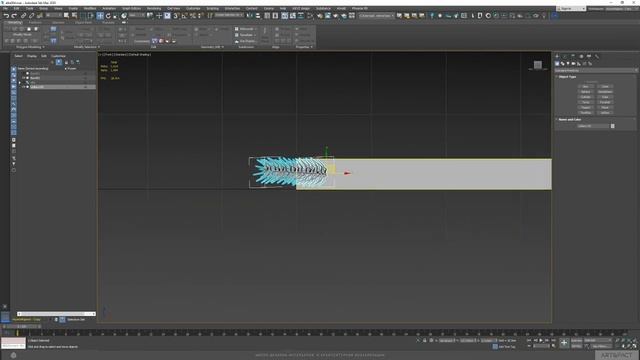Choose the Select Object tool
The image size is (640, 360).
(67, 16)
